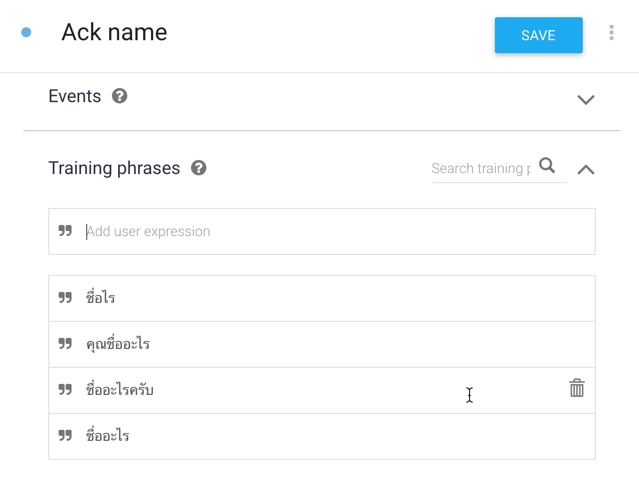Click quote icon beside Add user expression
Viewport: 639px width, 494px height.
(x=65, y=231)
